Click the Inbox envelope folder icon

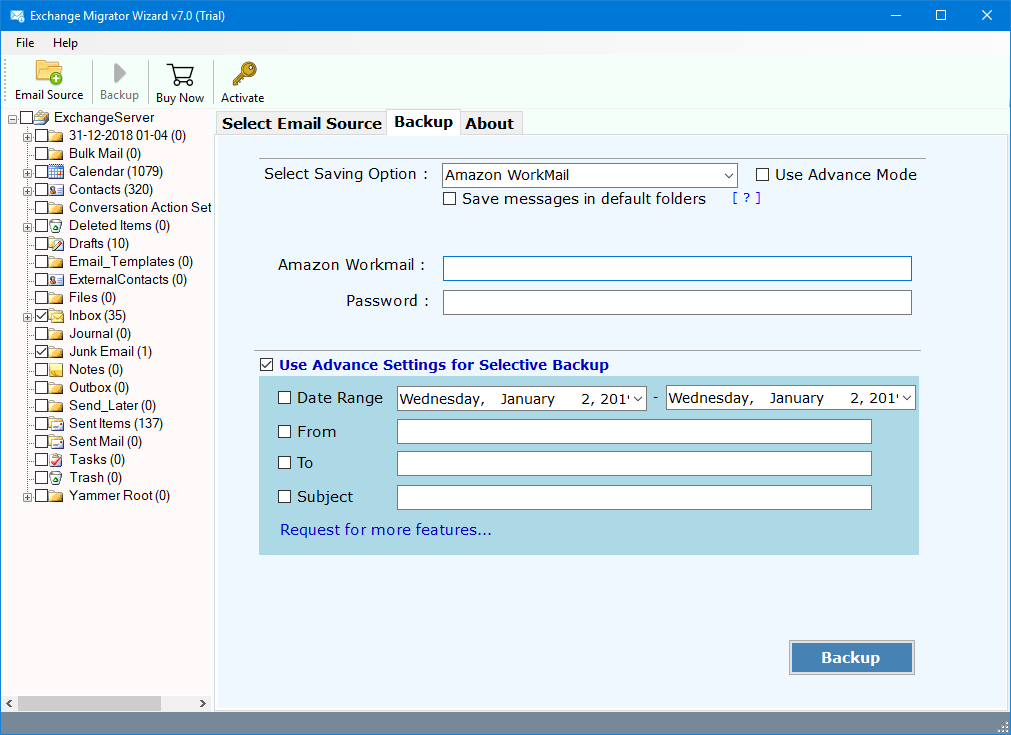pyautogui.click(x=57, y=316)
